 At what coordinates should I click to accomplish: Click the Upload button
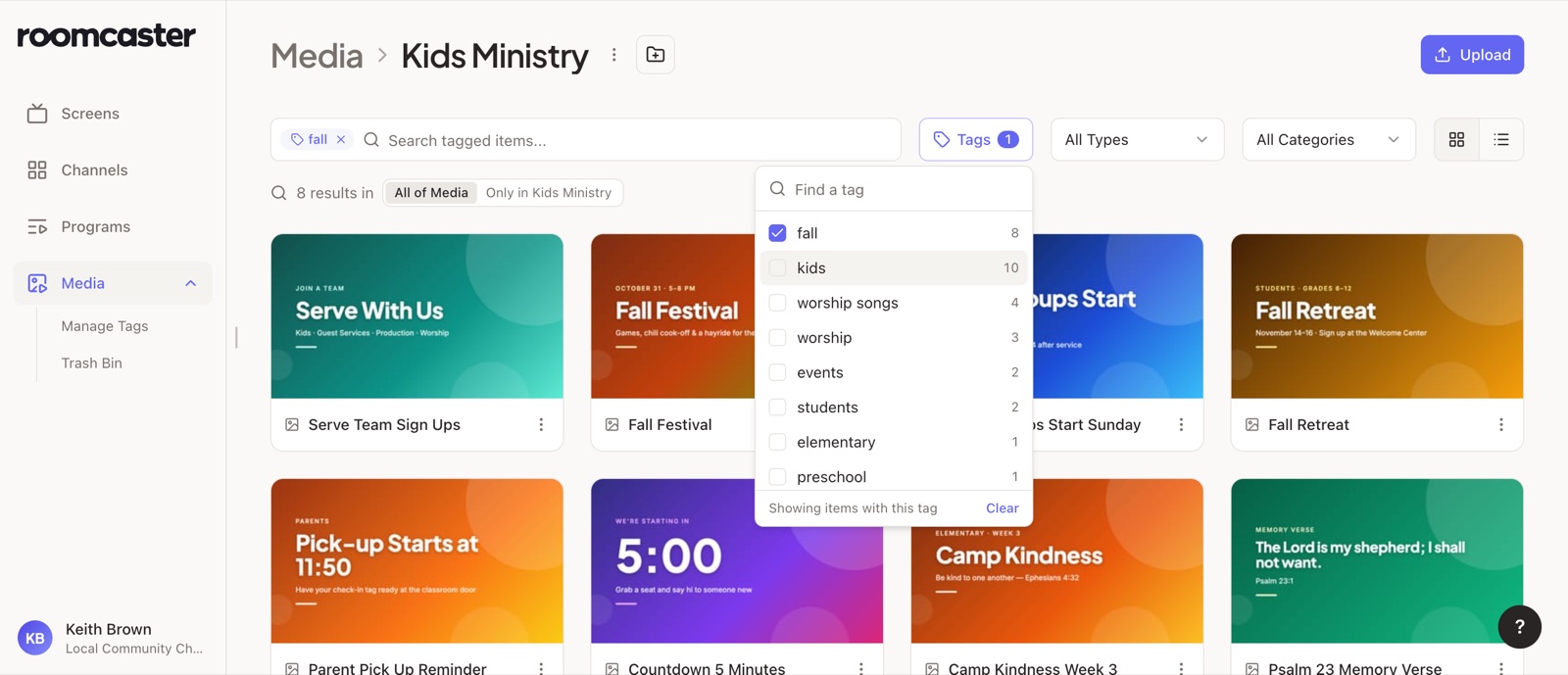[x=1472, y=55]
